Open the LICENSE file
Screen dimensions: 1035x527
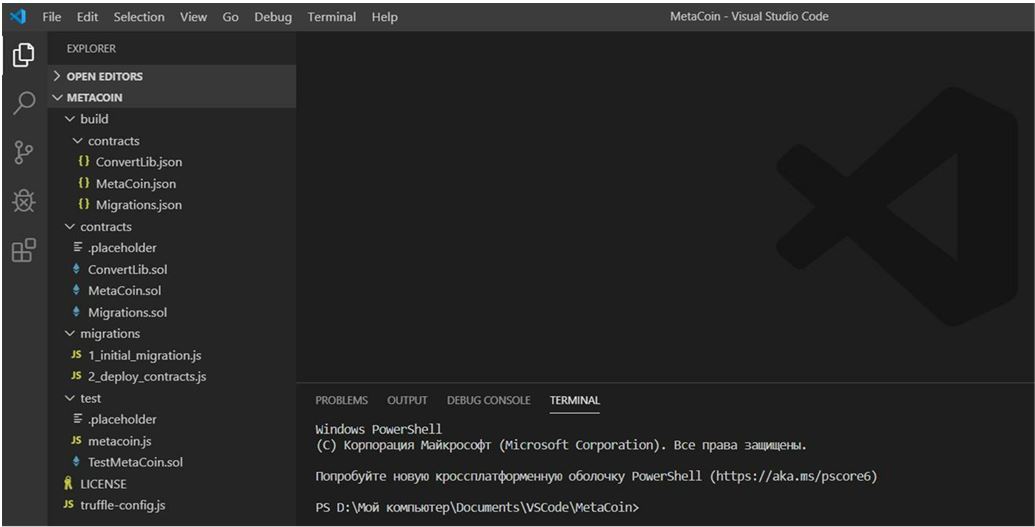103,484
